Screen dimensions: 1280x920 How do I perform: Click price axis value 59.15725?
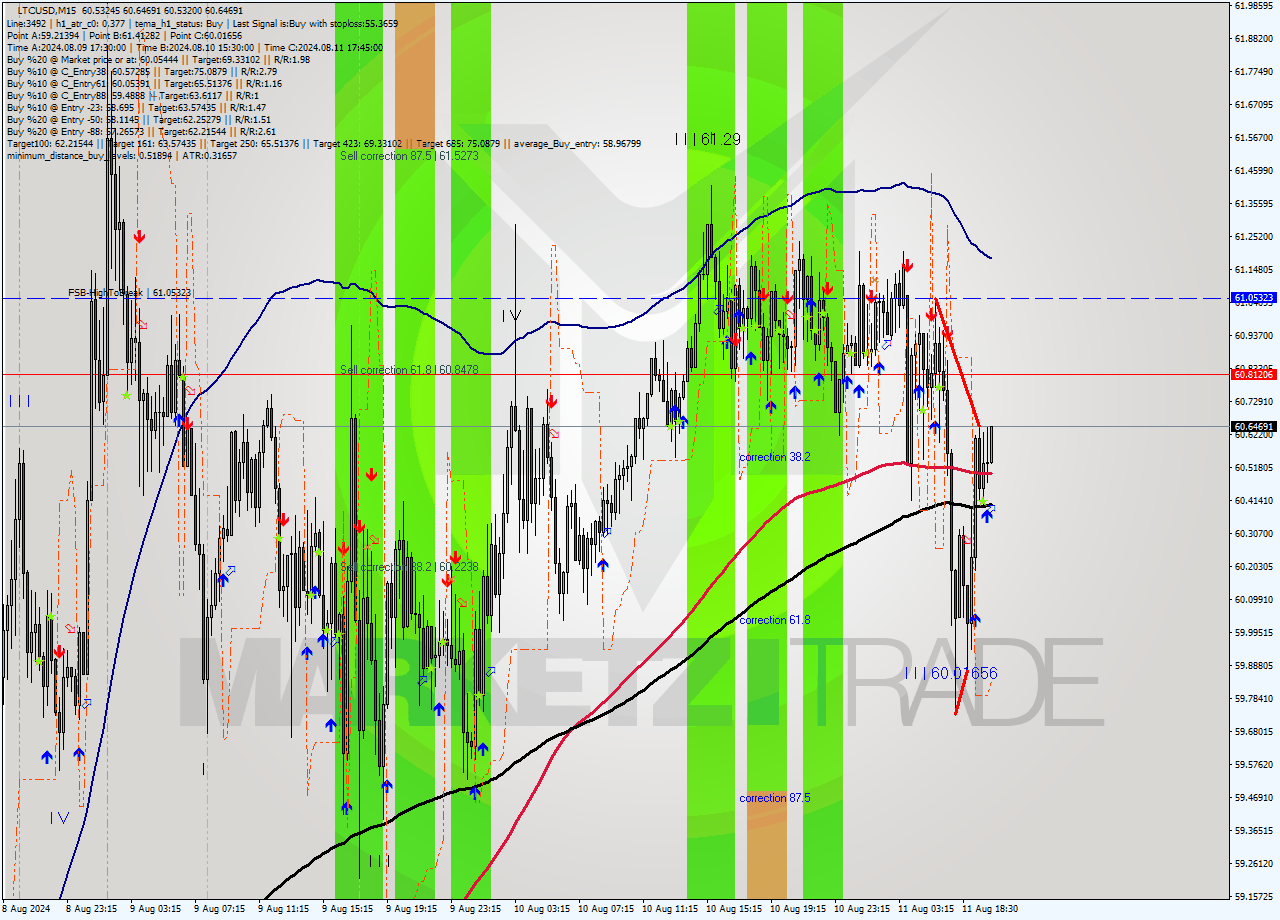click(x=1254, y=896)
